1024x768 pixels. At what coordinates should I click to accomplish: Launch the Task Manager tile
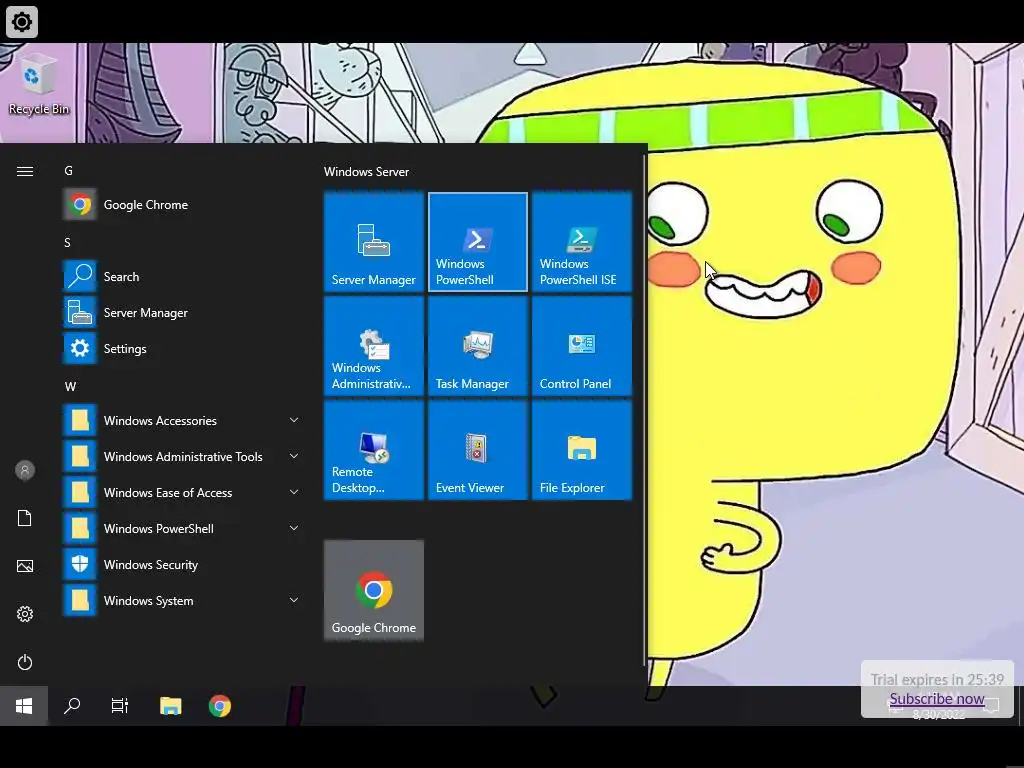[x=477, y=346]
